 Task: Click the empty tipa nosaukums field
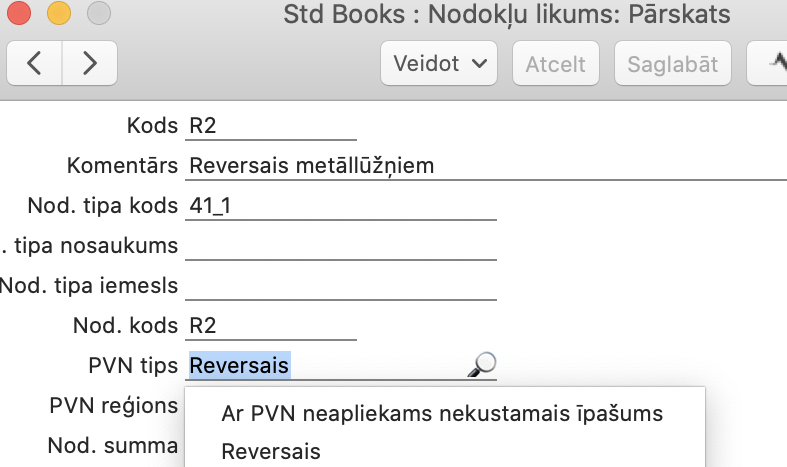pyautogui.click(x=340, y=246)
